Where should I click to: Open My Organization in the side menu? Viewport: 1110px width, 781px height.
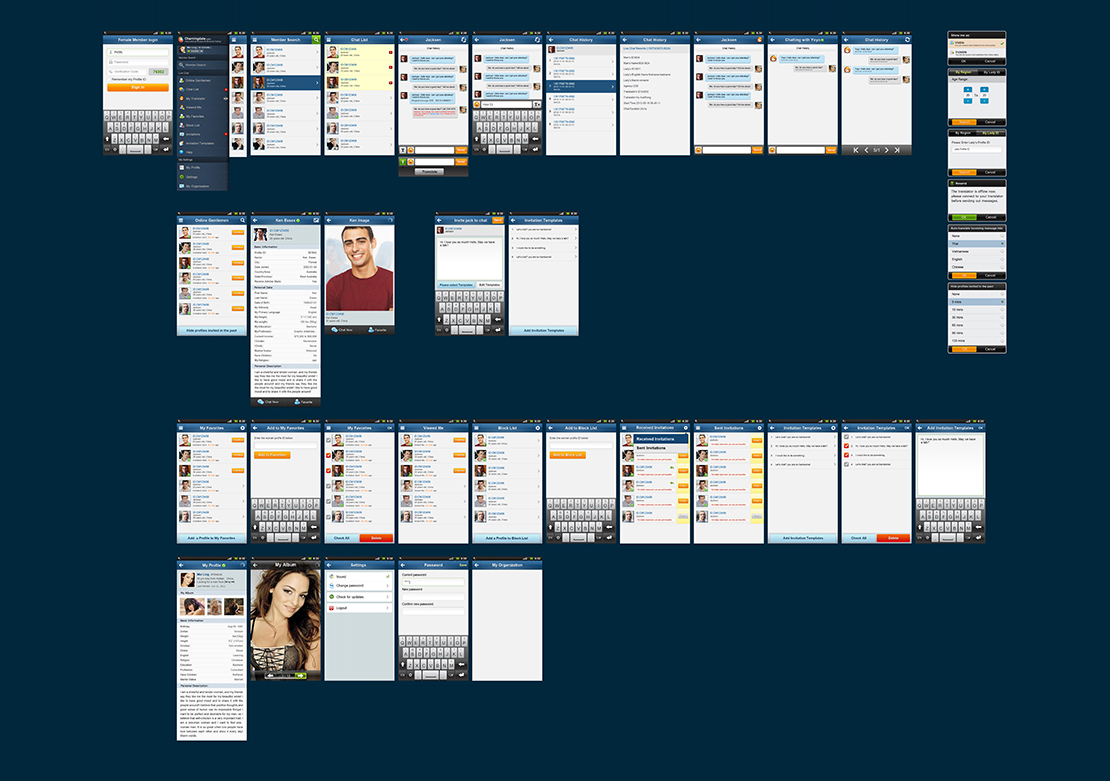point(202,186)
